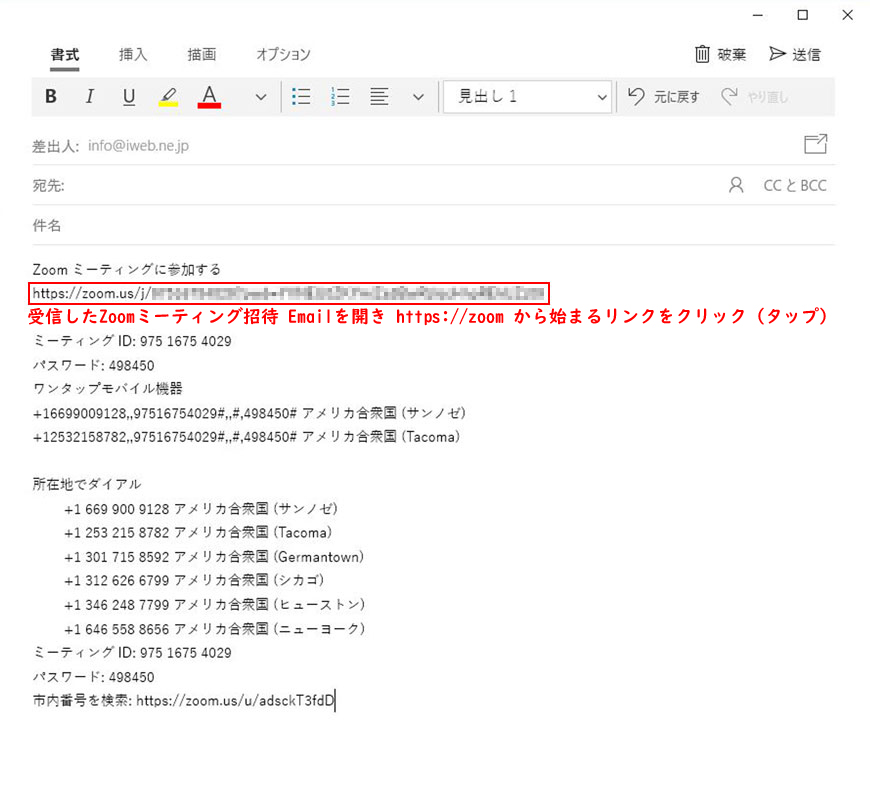This screenshot has height=800, width=870.
Task: Click the 件名 subject field
Action: click(433, 225)
